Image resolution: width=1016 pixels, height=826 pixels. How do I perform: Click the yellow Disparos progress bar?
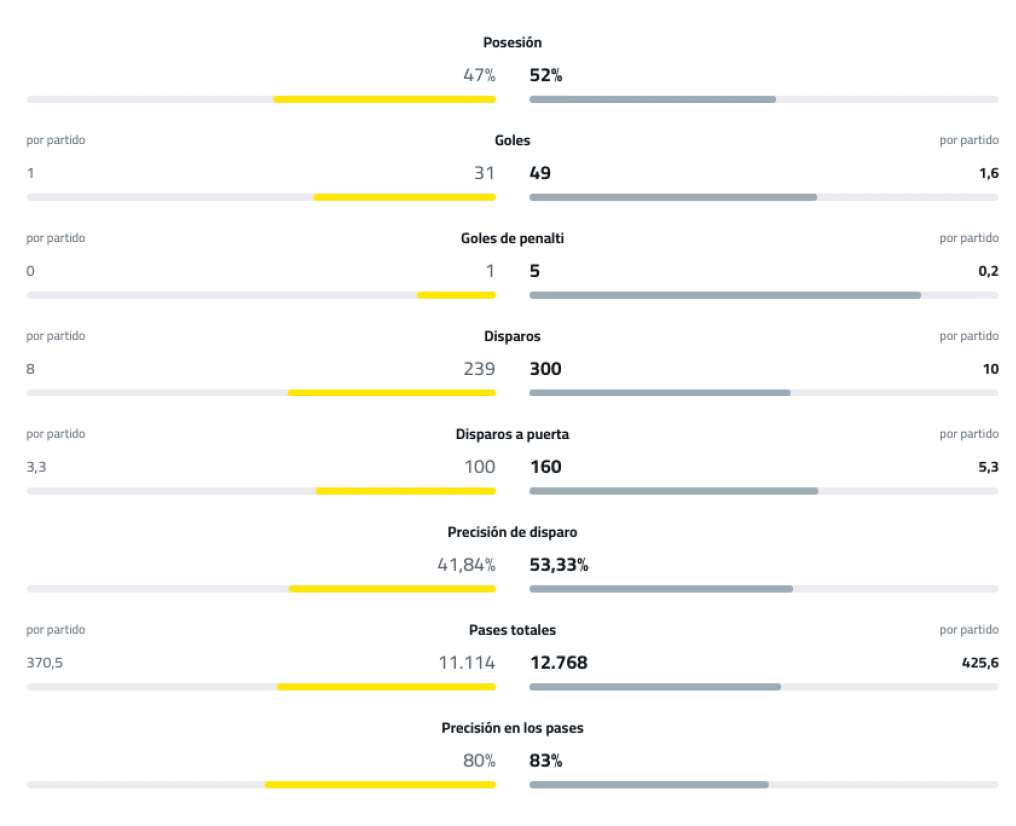click(x=391, y=393)
